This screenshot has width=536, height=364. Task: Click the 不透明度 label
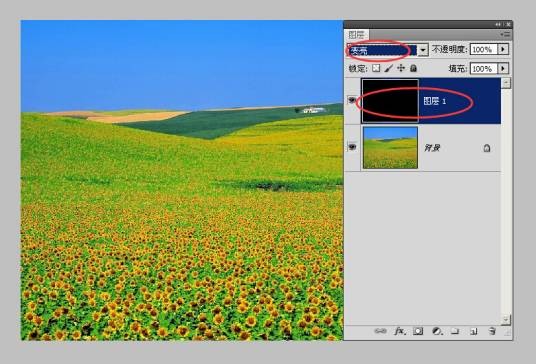(x=449, y=49)
